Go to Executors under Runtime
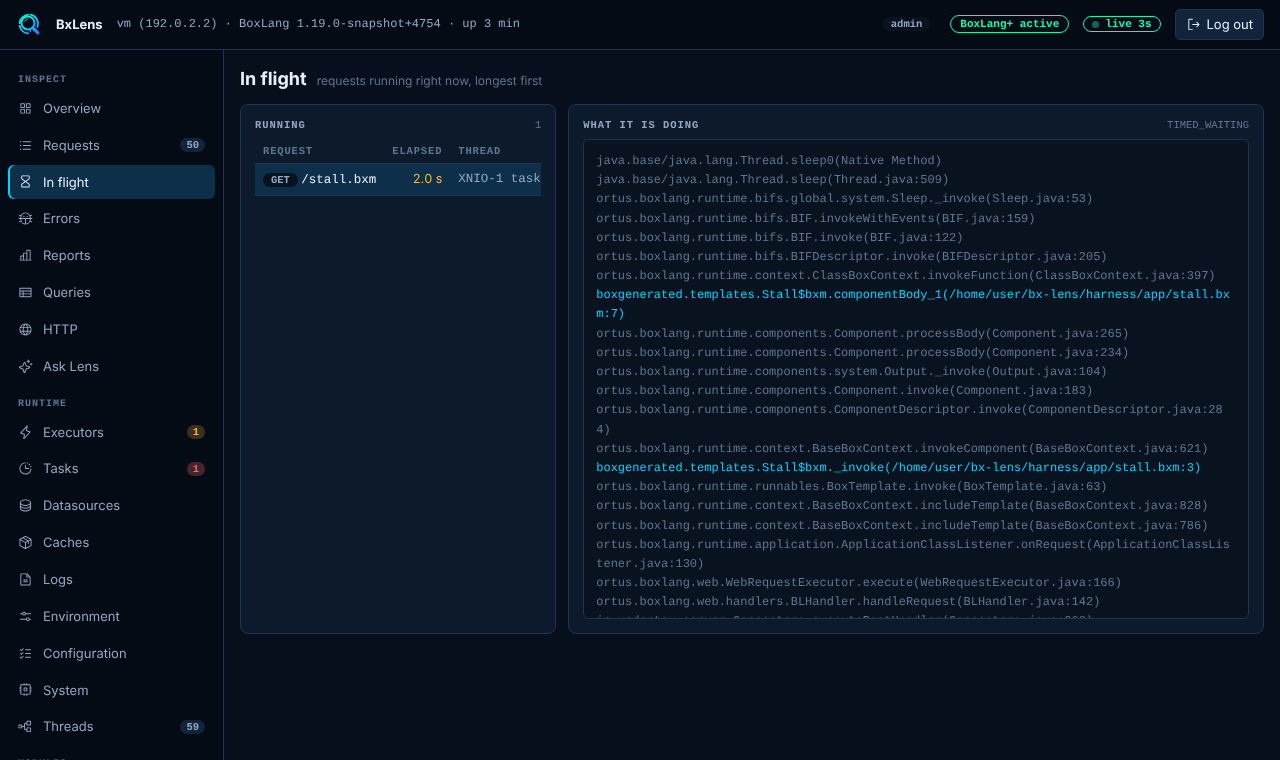The height and width of the screenshot is (760, 1280). (111, 432)
